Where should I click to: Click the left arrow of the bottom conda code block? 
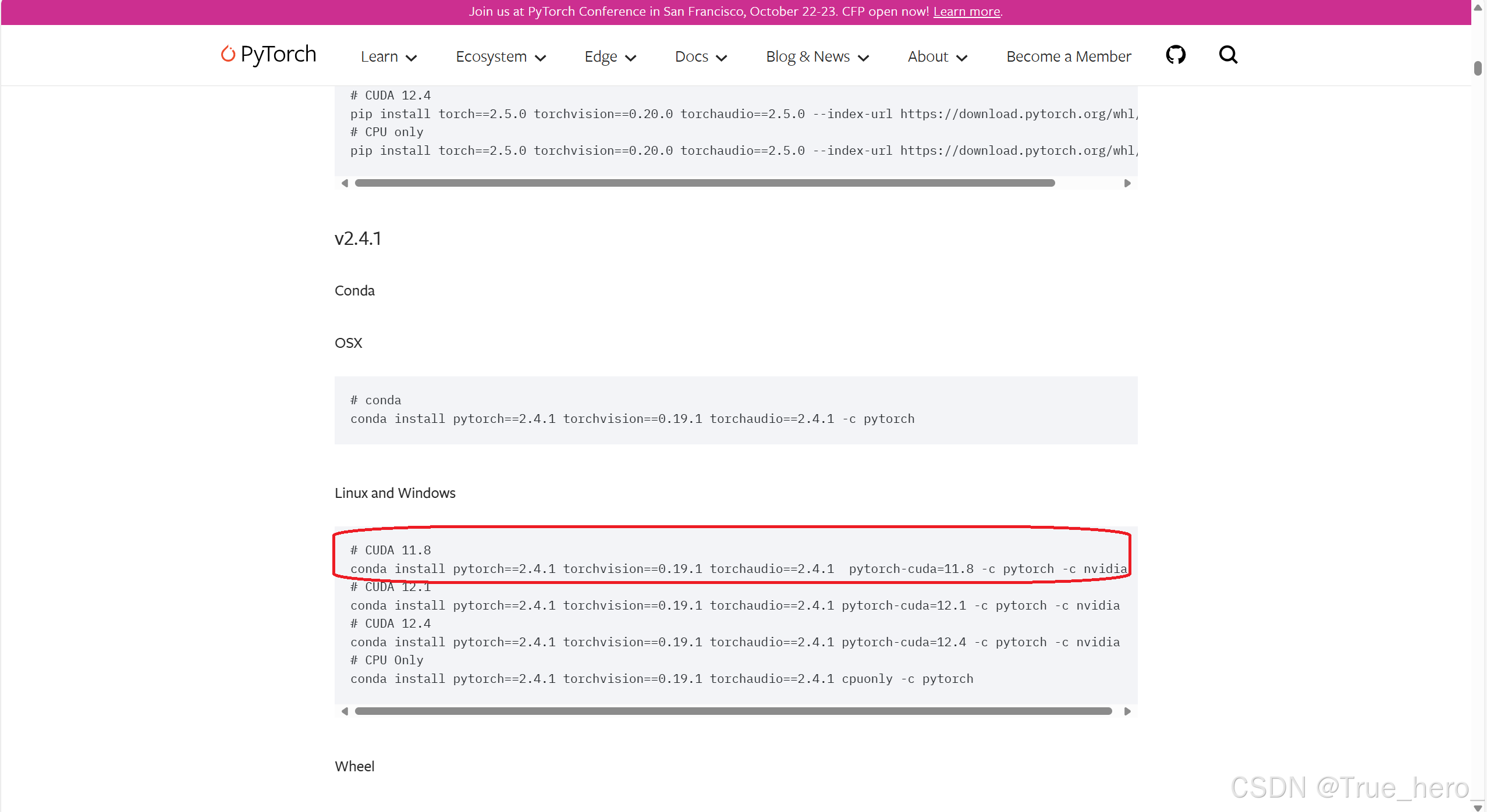coord(344,711)
